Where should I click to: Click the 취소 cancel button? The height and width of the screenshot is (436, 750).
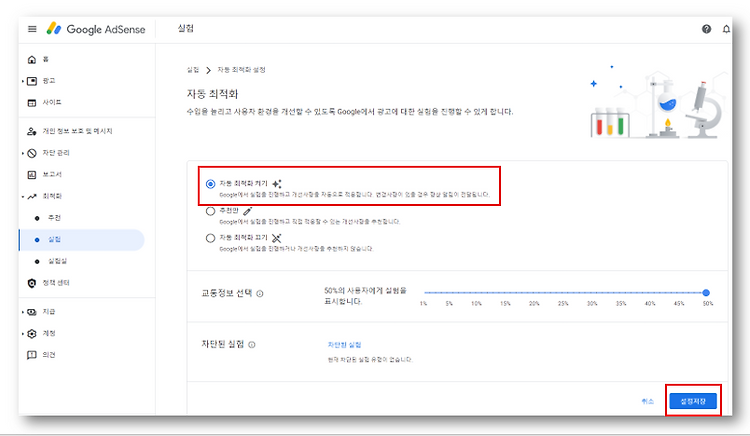click(648, 401)
